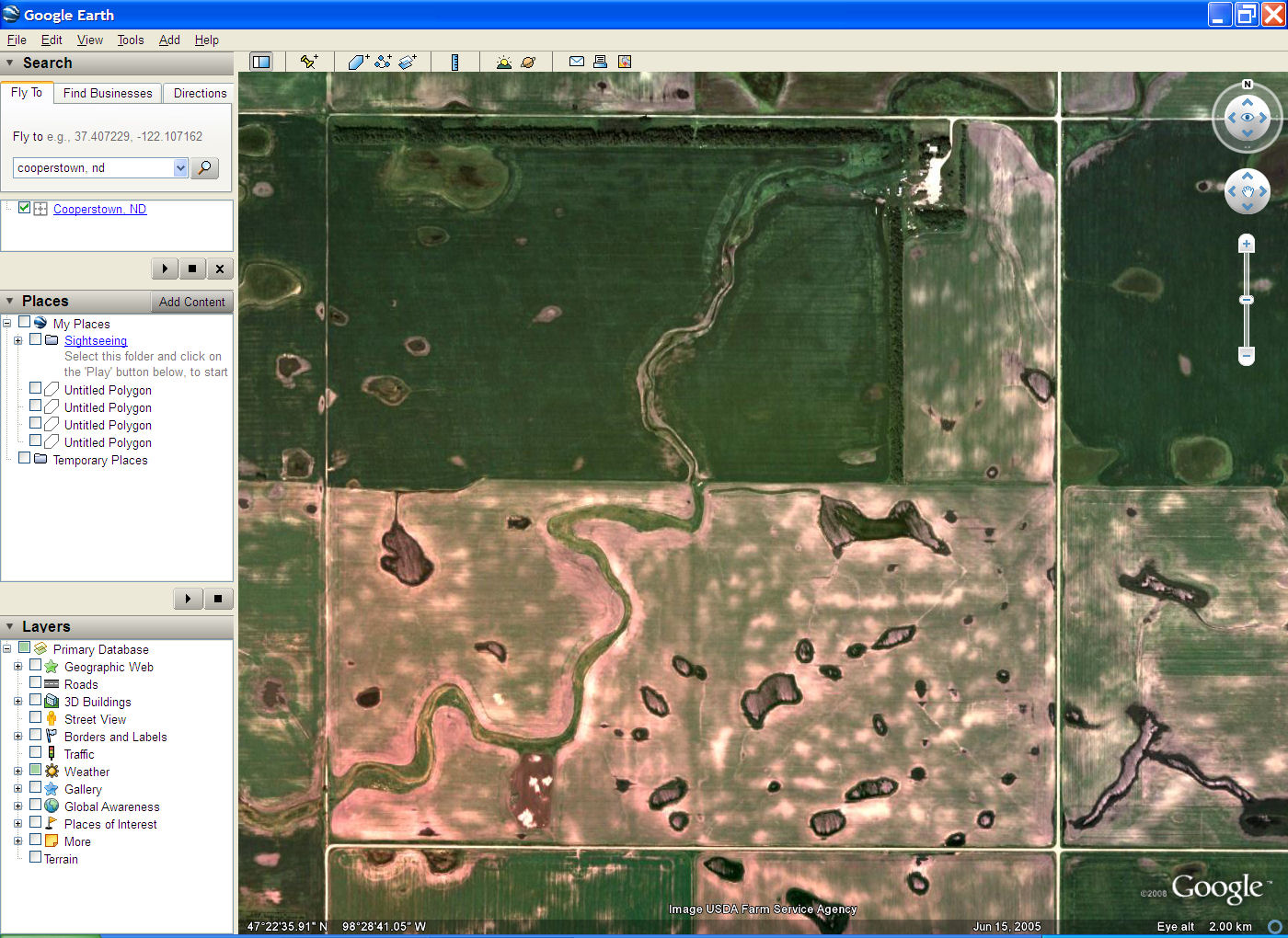Select the Temporary Places label

click(100, 460)
